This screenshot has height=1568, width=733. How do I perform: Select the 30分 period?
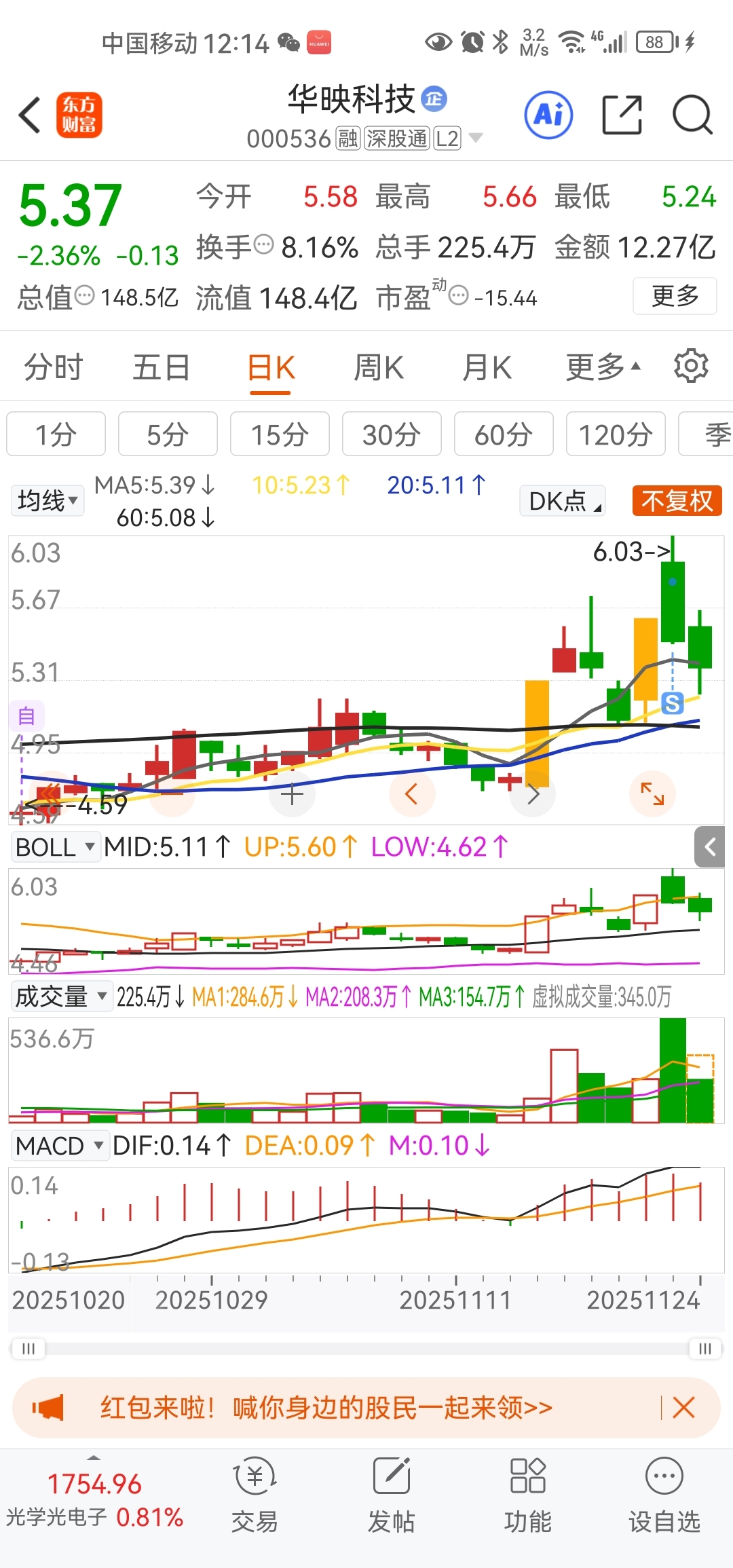pyautogui.click(x=392, y=434)
